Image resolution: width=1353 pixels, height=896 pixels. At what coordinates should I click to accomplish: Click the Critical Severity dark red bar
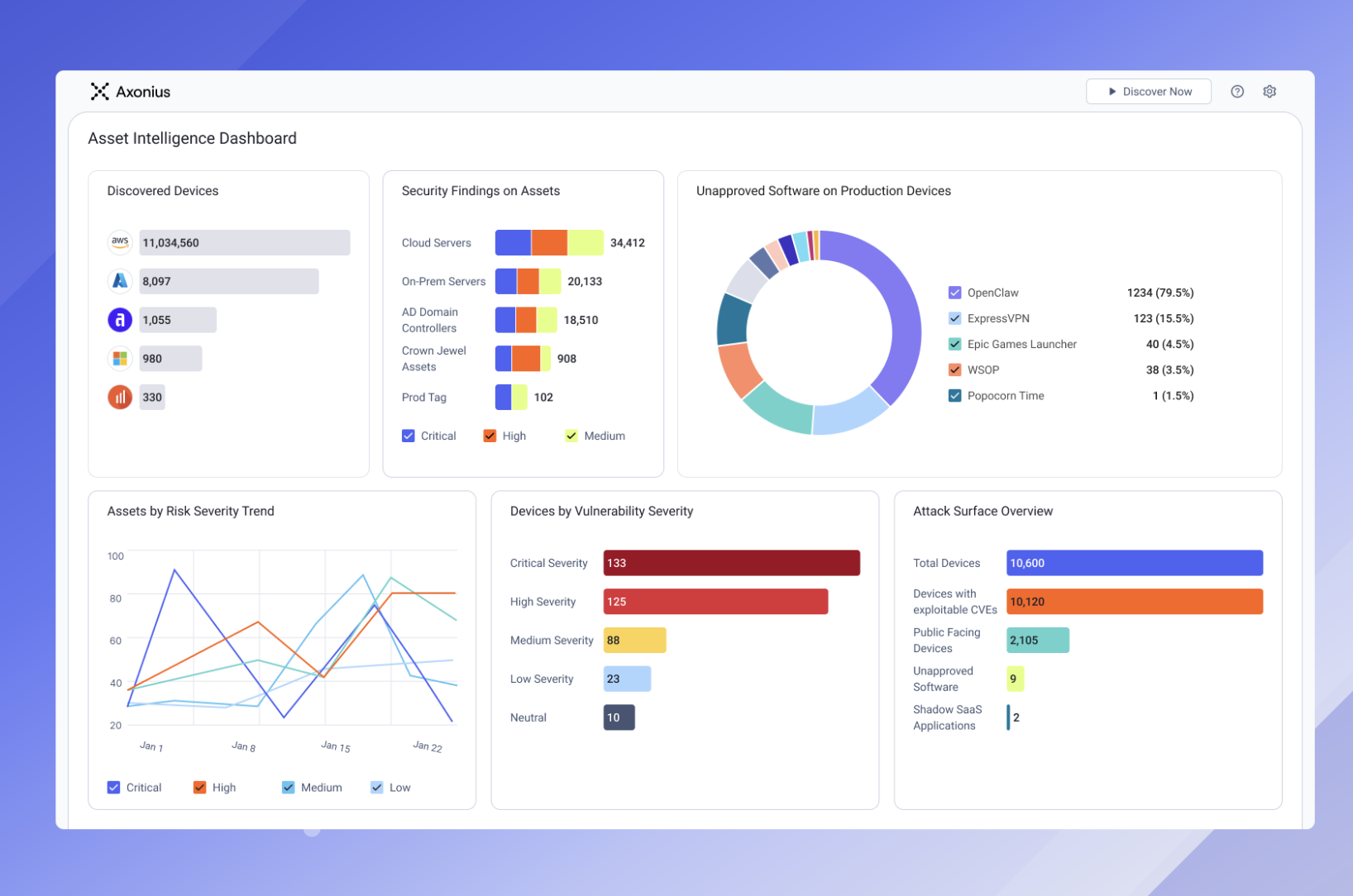[732, 563]
